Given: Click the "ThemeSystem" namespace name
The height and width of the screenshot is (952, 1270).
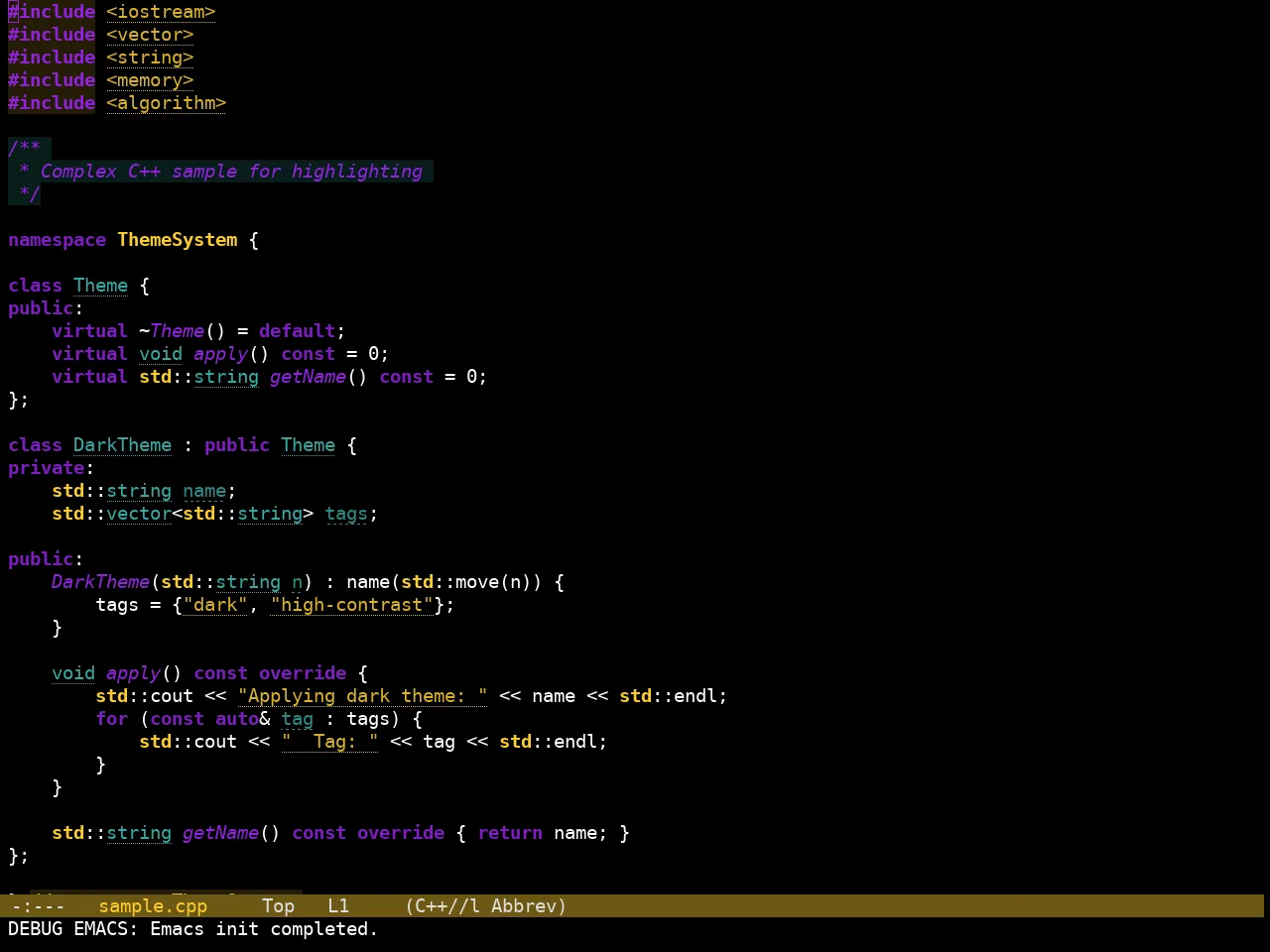Looking at the screenshot, I should tap(178, 240).
